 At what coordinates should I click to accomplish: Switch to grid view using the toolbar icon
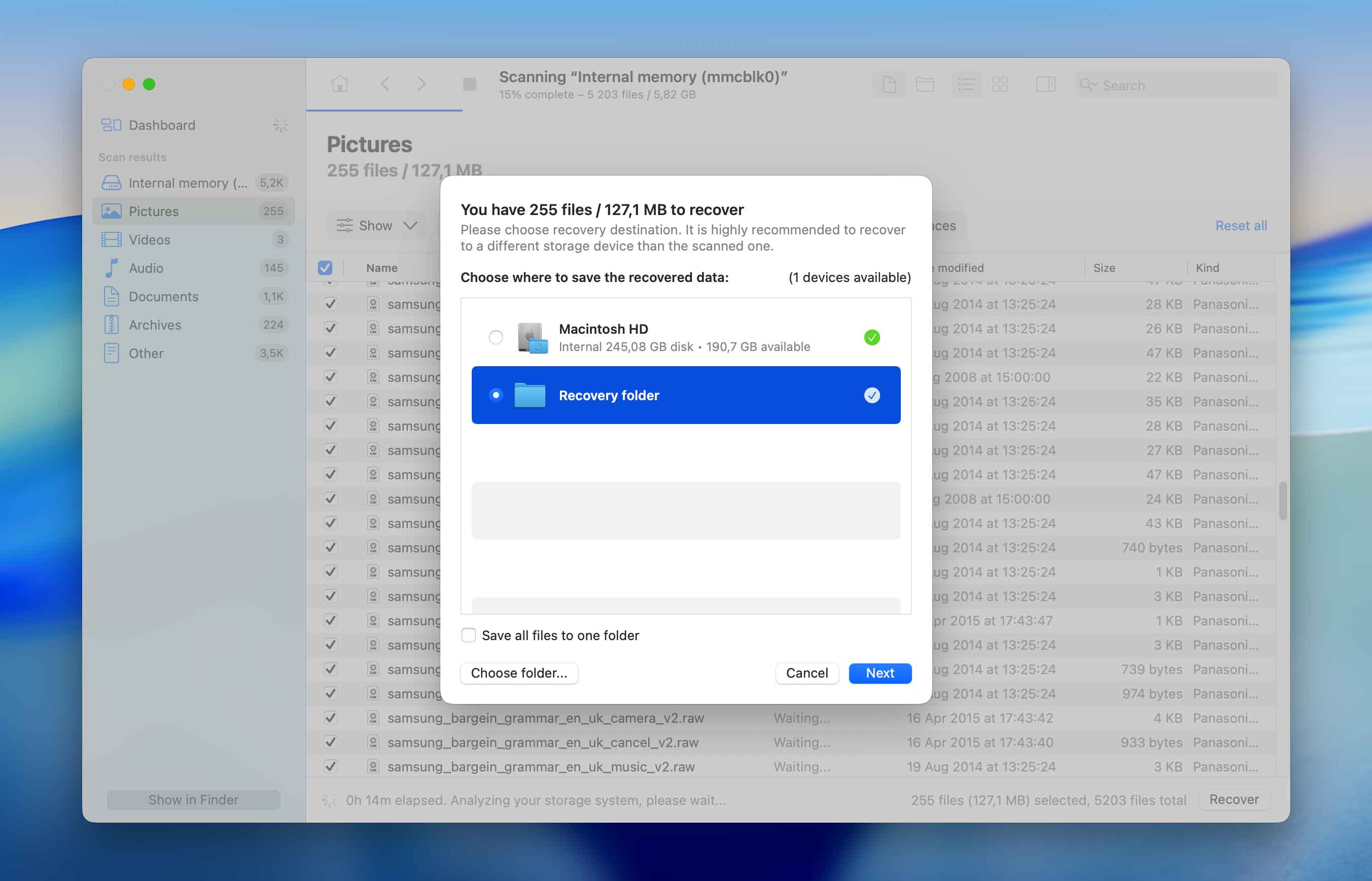[x=1001, y=84]
